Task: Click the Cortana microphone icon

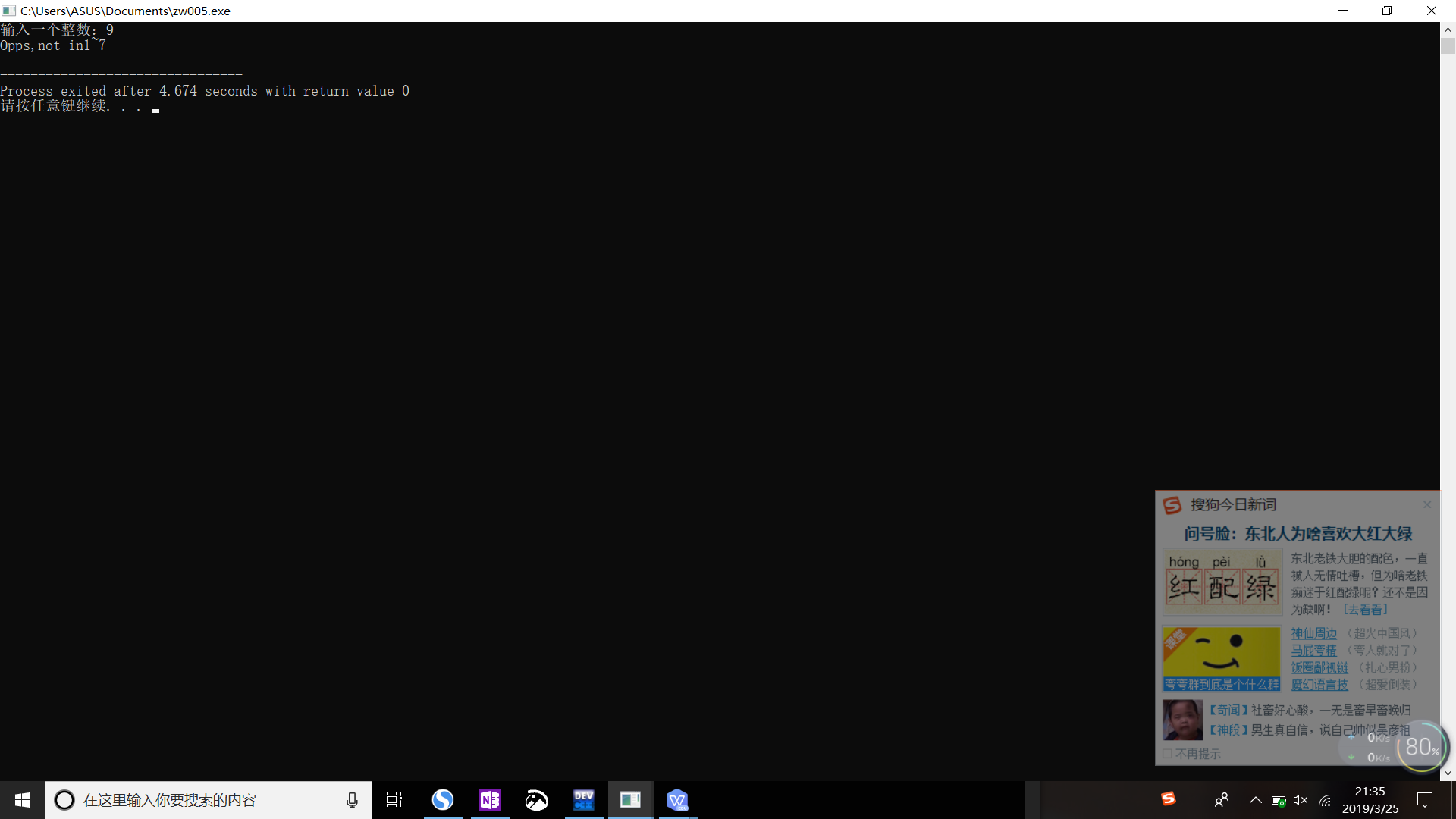Action: 352,800
